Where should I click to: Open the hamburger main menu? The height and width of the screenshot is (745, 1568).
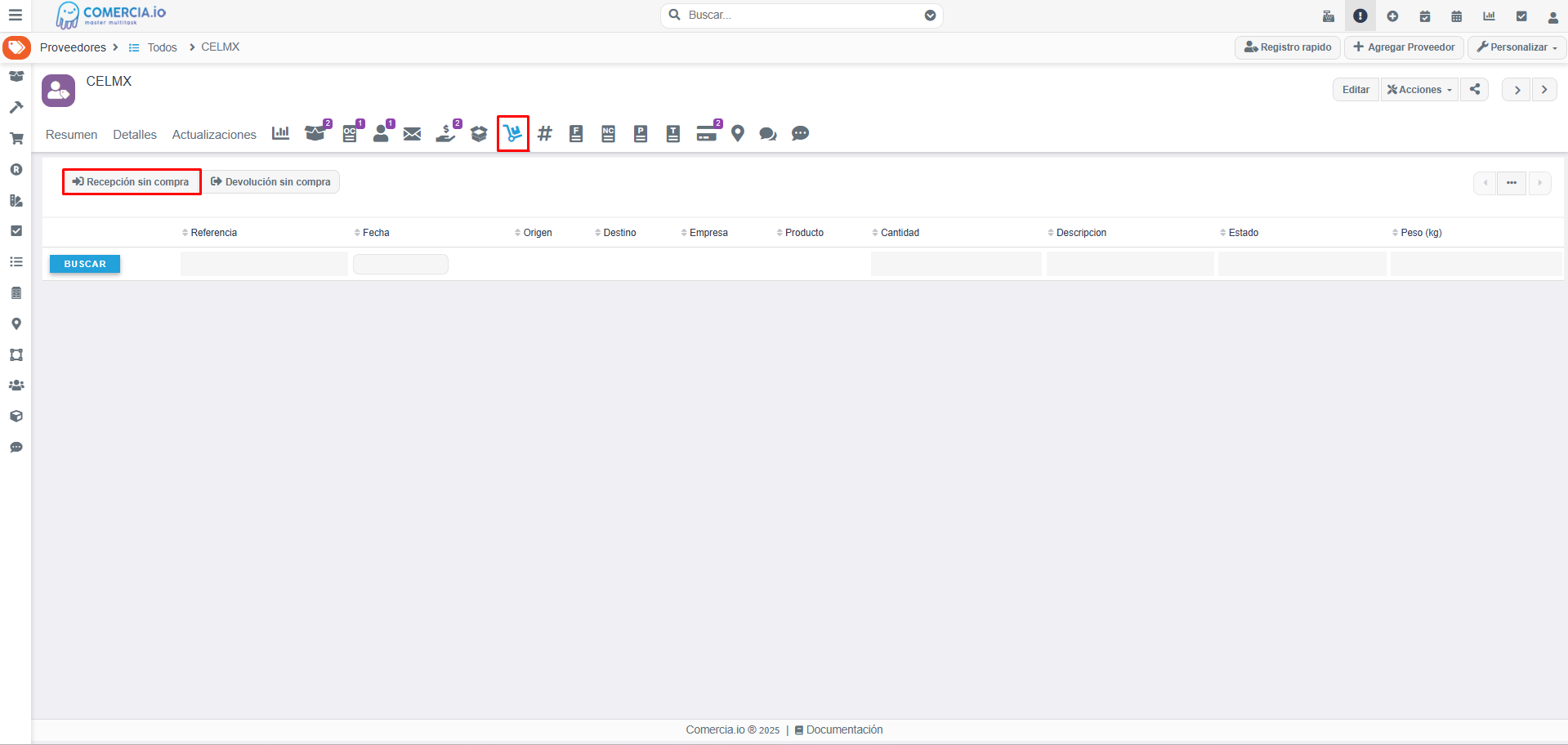15,15
